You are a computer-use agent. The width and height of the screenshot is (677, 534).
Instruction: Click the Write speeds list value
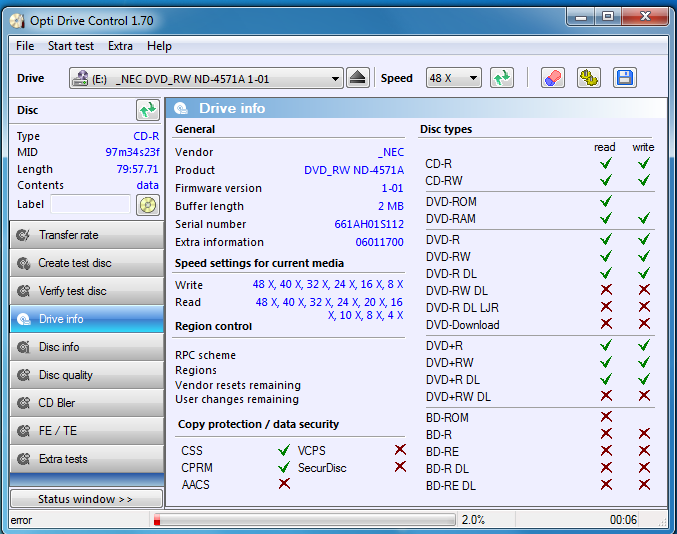point(328,285)
